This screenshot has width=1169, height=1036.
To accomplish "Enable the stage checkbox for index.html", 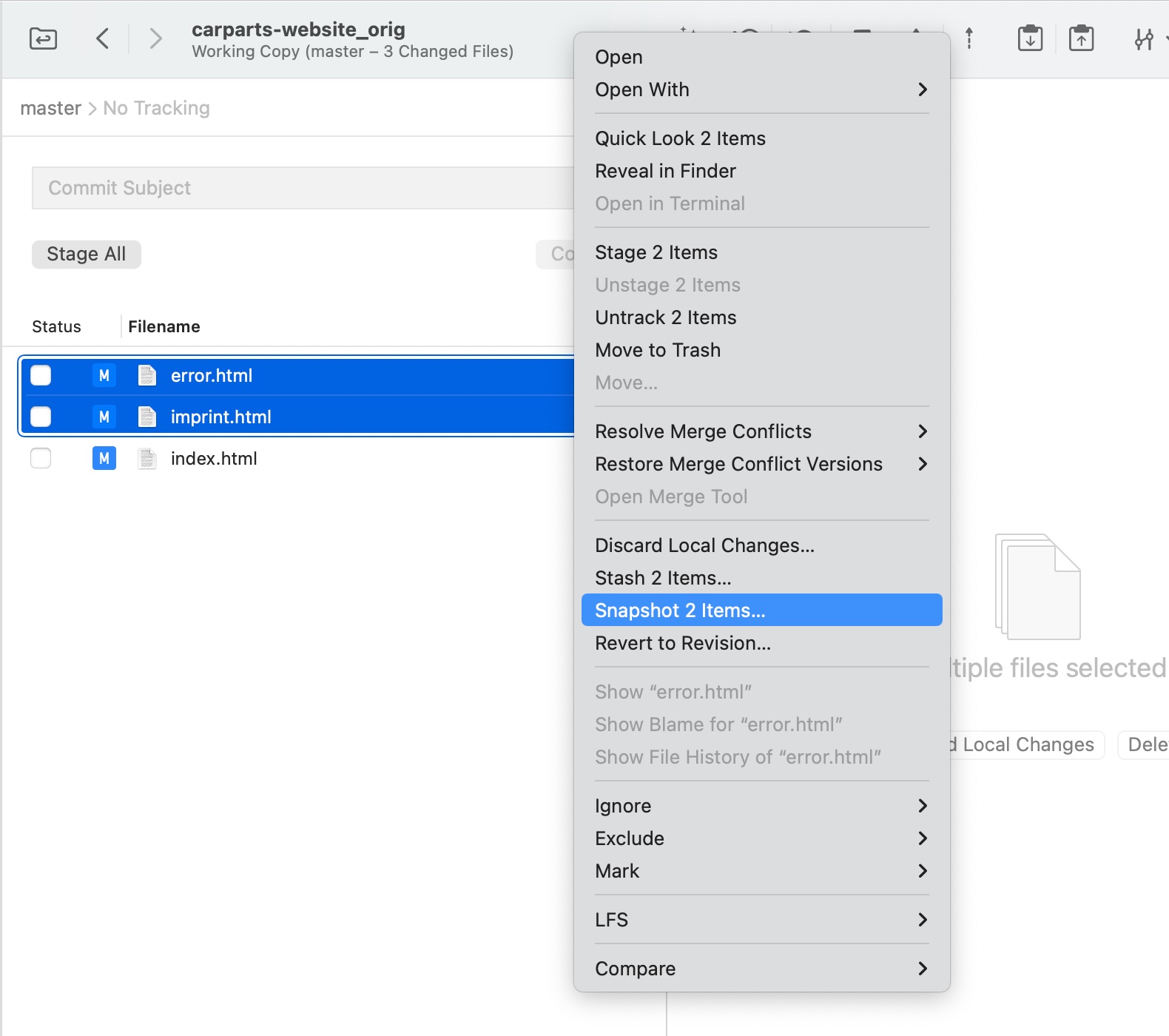I will coord(41,459).
